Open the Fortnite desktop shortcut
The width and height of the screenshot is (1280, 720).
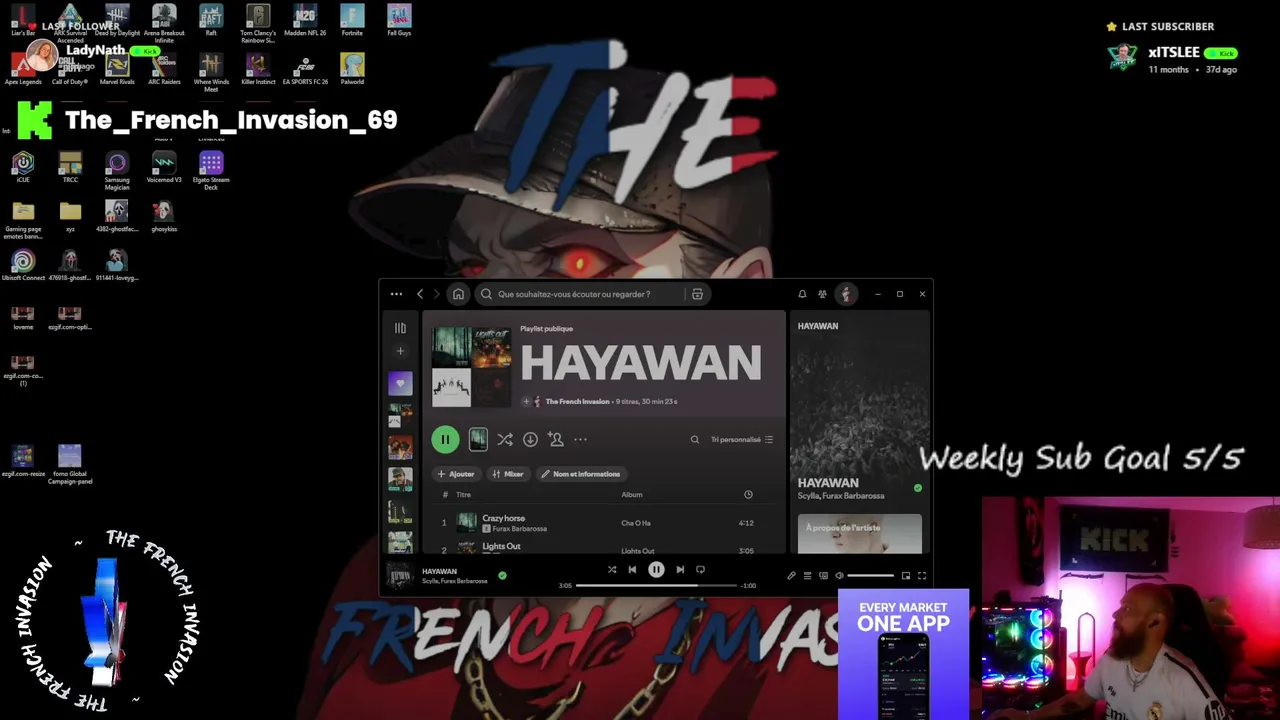pos(352,20)
